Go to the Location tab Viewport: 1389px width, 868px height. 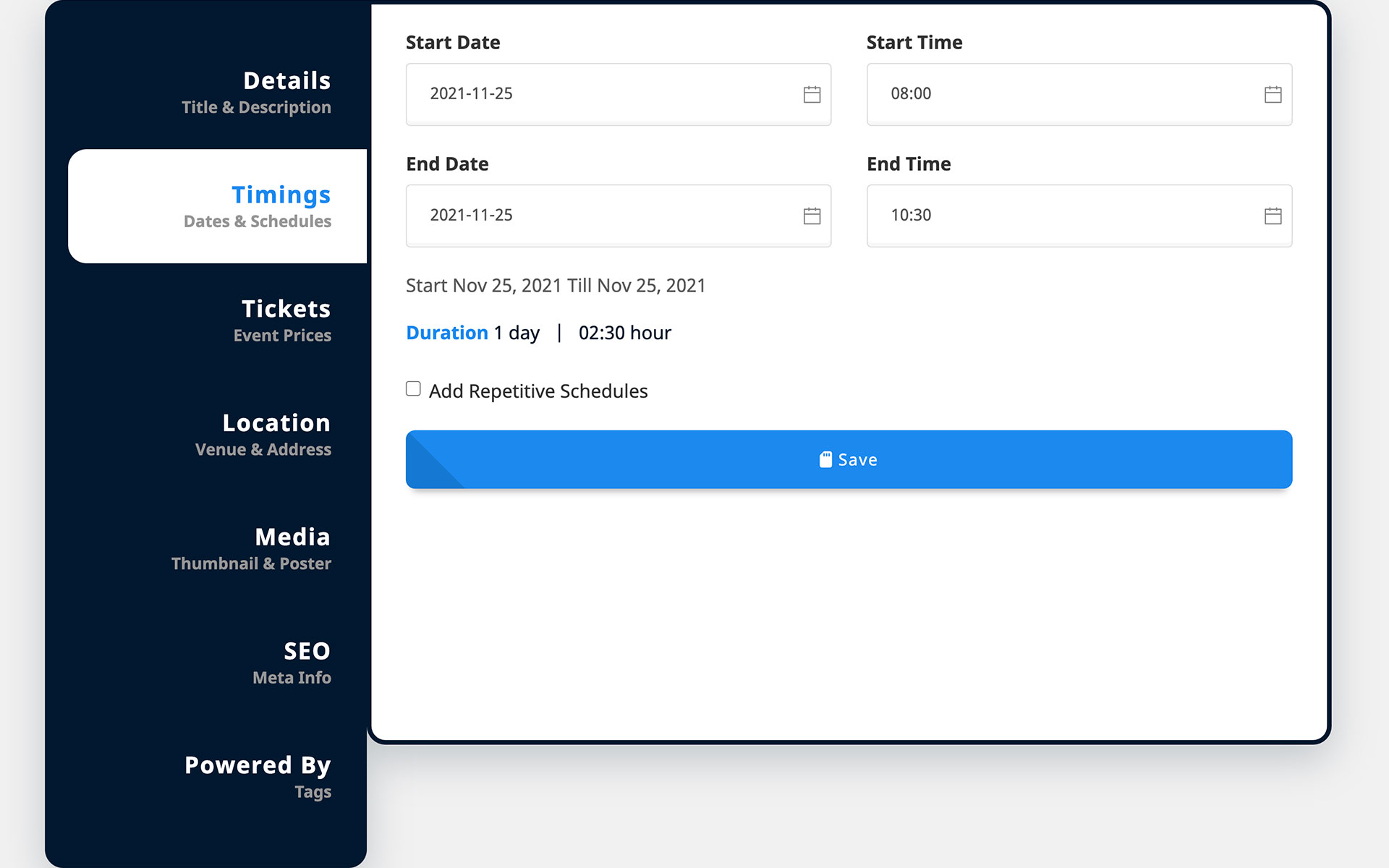point(263,434)
